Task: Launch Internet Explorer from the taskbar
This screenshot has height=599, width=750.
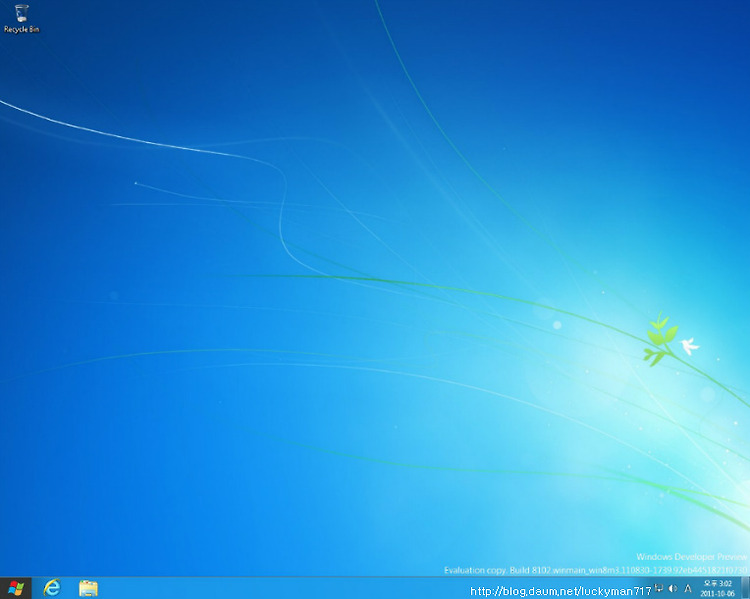Action: click(x=52, y=588)
